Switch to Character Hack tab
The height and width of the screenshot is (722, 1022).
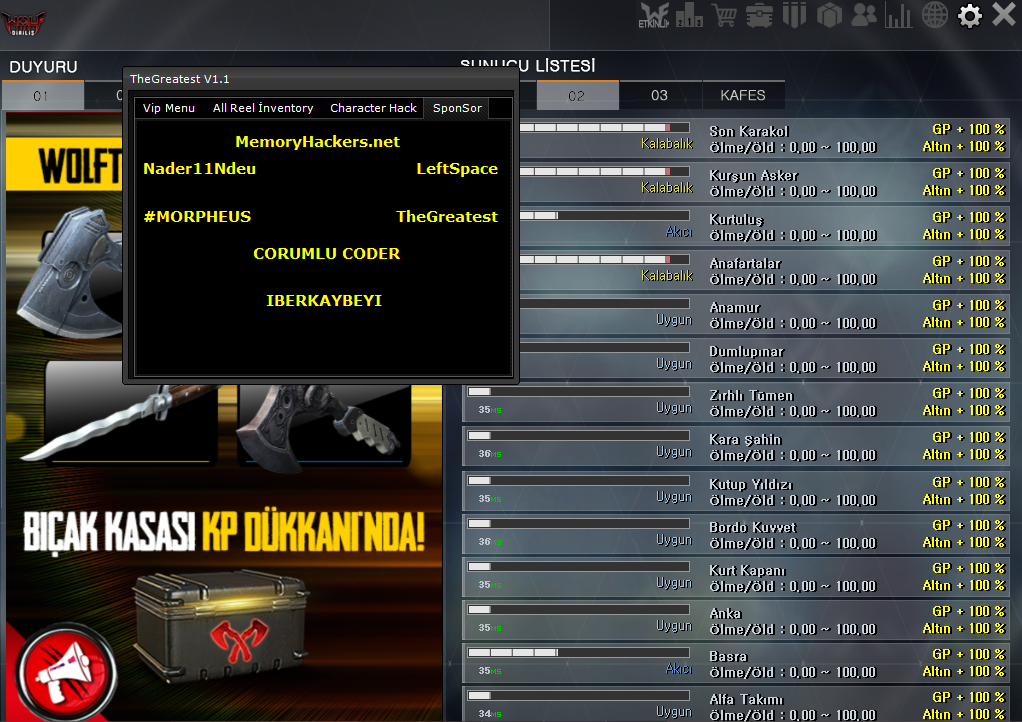pos(373,108)
